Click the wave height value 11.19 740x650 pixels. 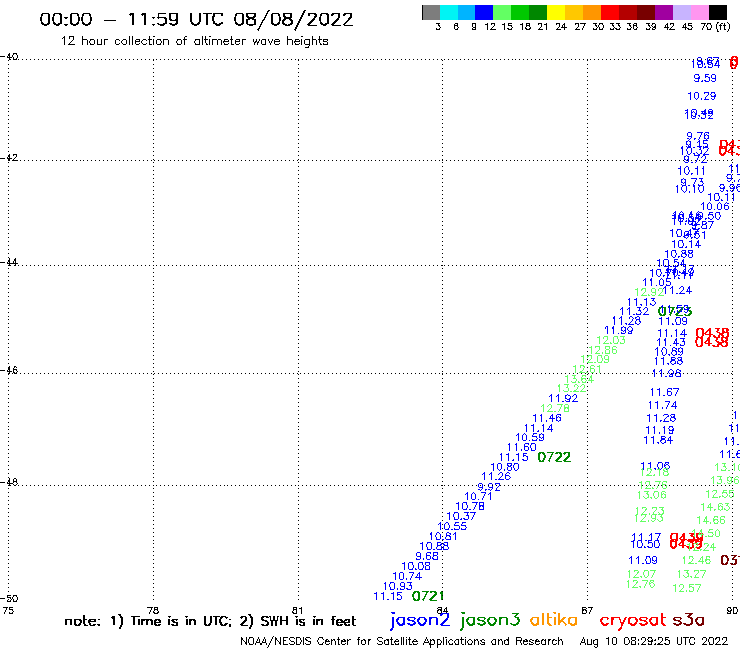point(660,431)
